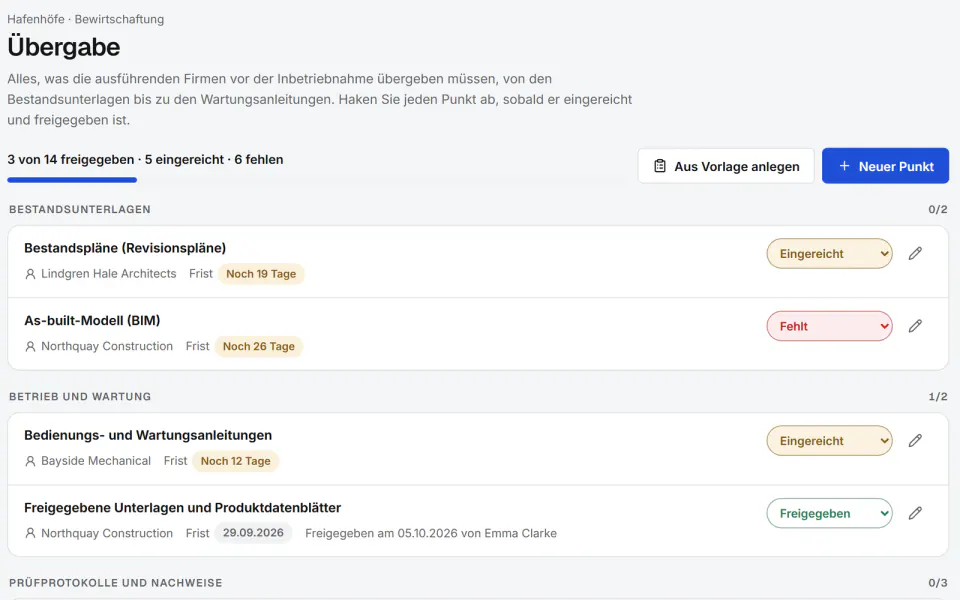Screen dimensions: 960x600
Task: Click the 29.09.2026 deadline date badge
Action: click(x=253, y=533)
